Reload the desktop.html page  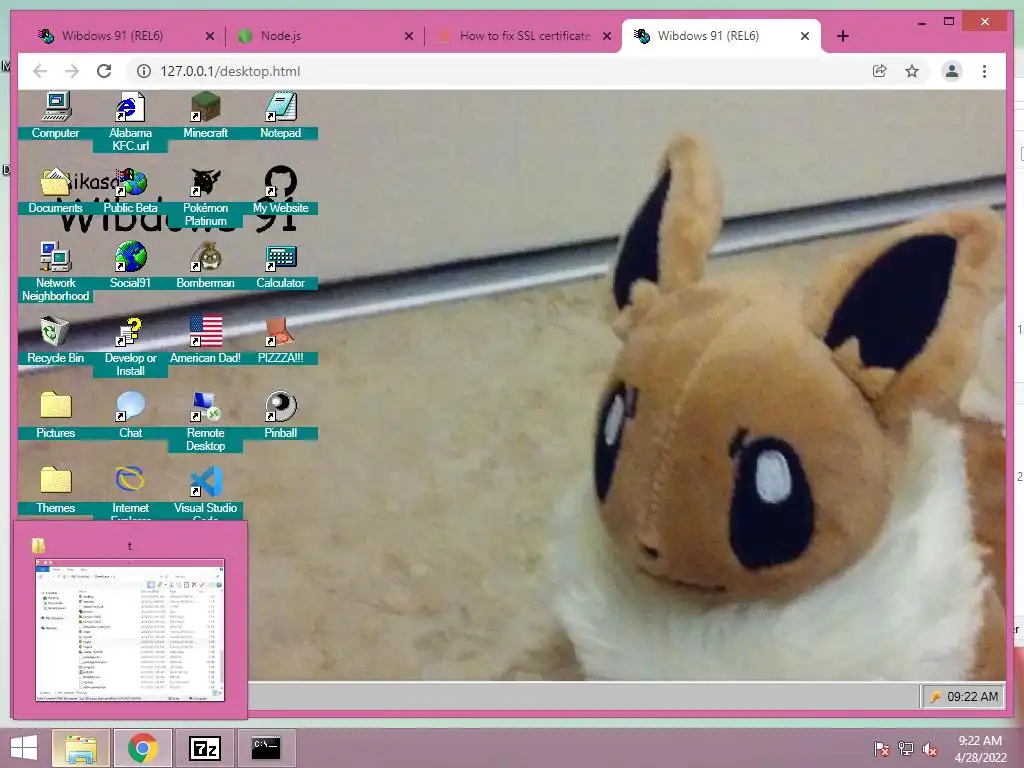(x=104, y=71)
